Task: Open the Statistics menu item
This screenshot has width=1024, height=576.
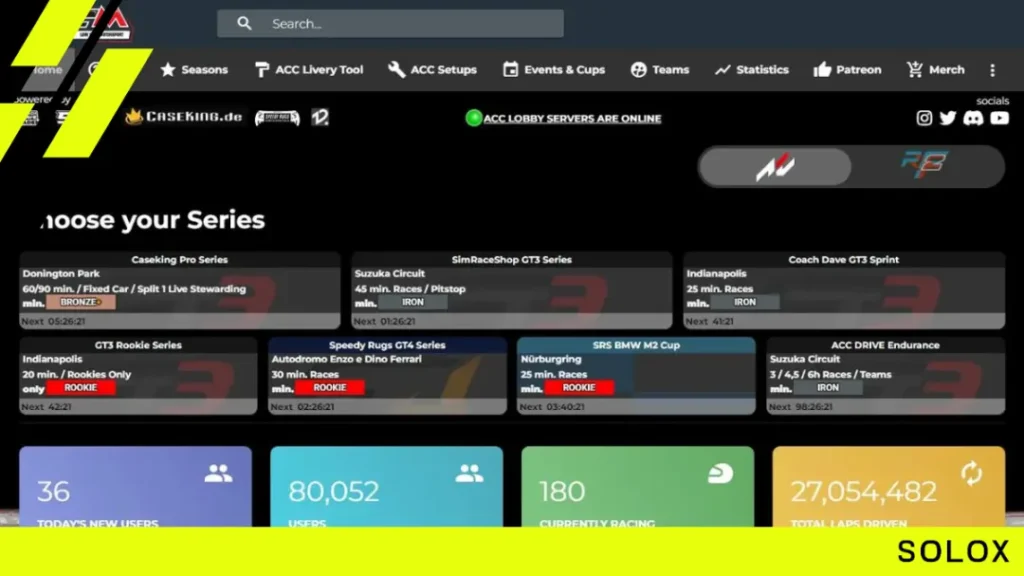Action: (752, 70)
